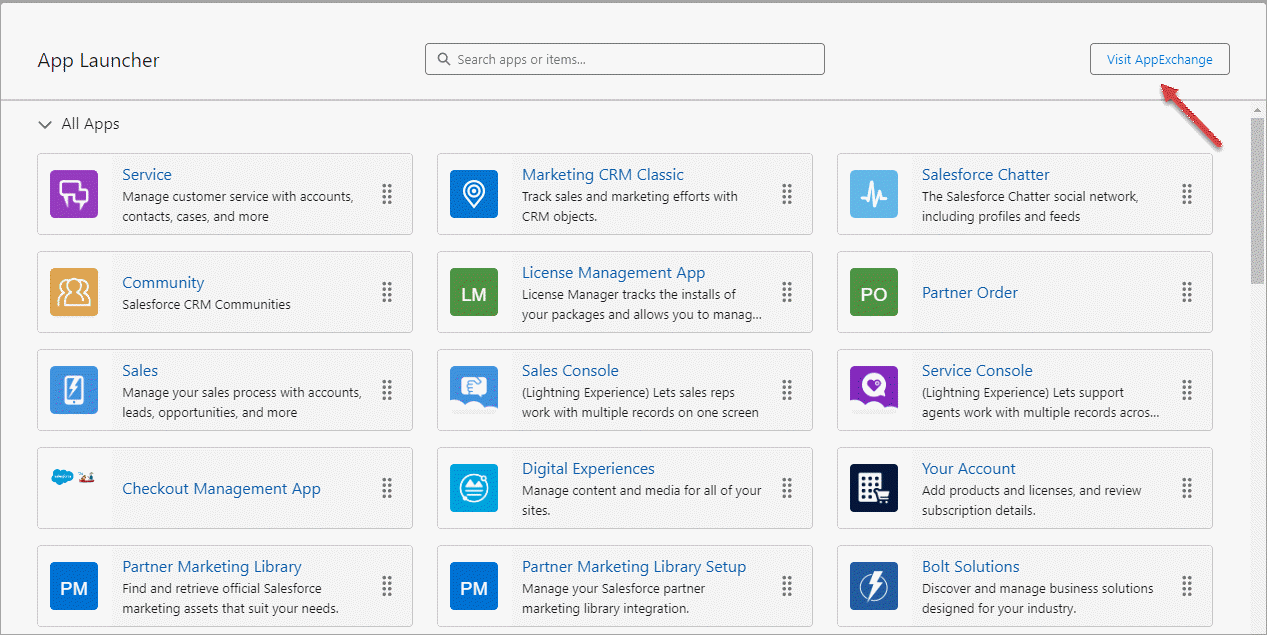This screenshot has width=1267, height=635.
Task: Open the Sales Console link
Action: tap(570, 370)
